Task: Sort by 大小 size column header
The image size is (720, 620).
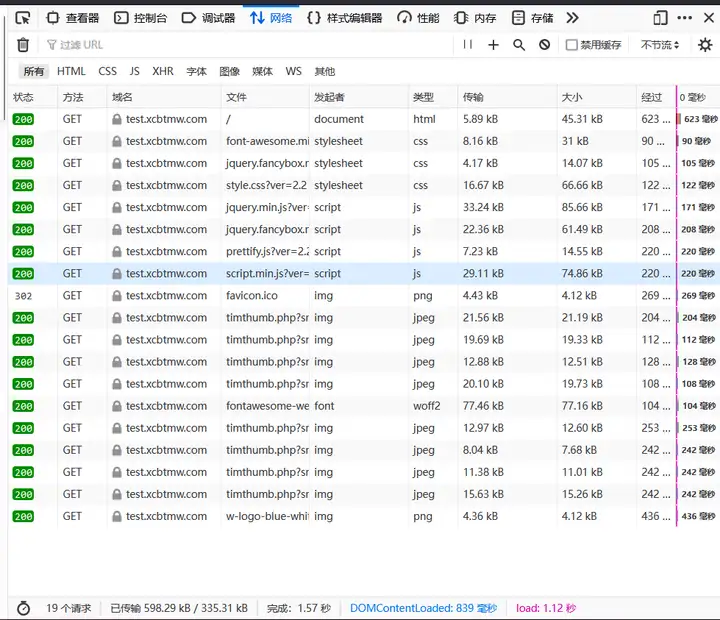Action: pos(596,97)
